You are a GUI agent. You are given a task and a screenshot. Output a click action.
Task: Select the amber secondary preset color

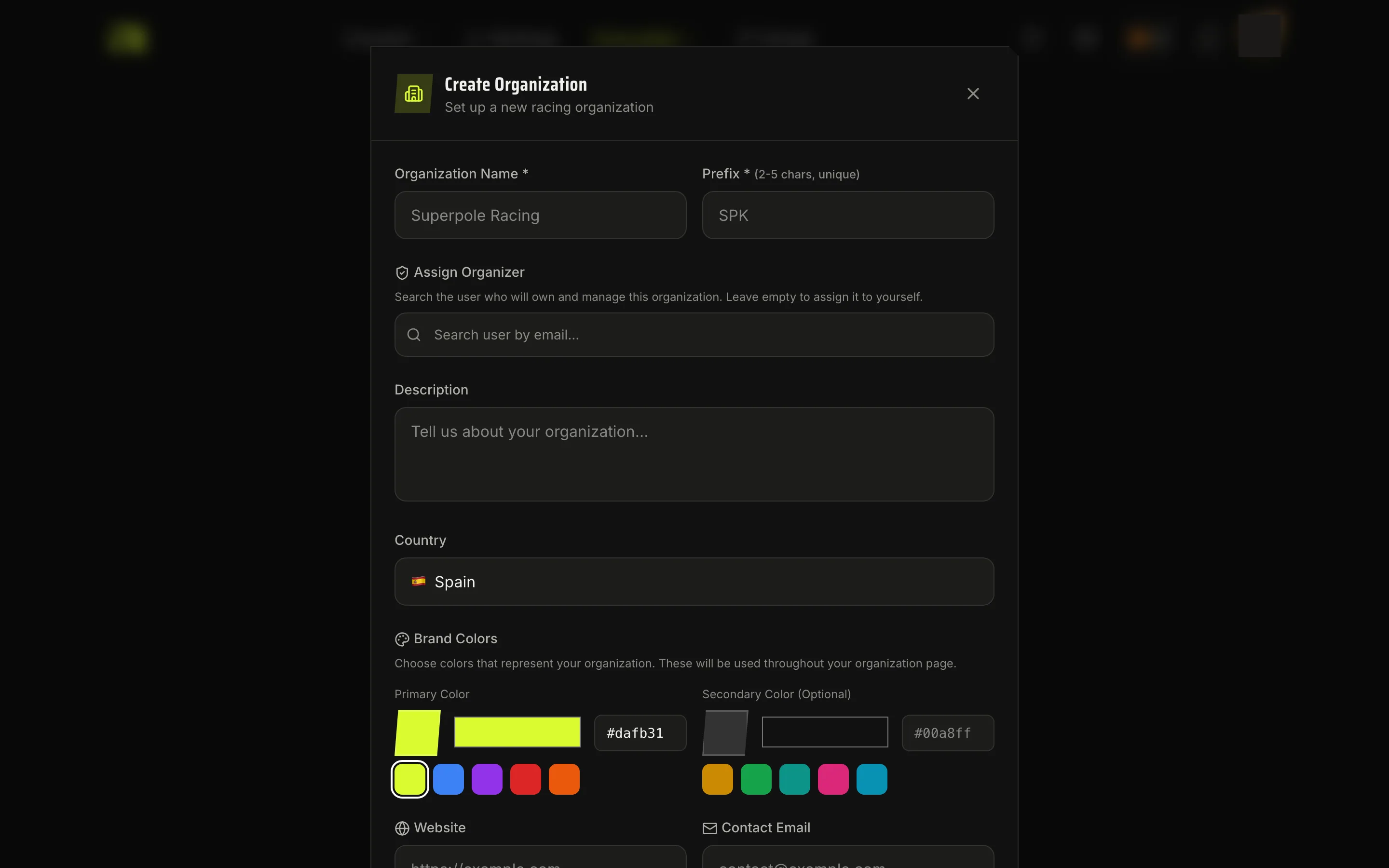[718, 779]
